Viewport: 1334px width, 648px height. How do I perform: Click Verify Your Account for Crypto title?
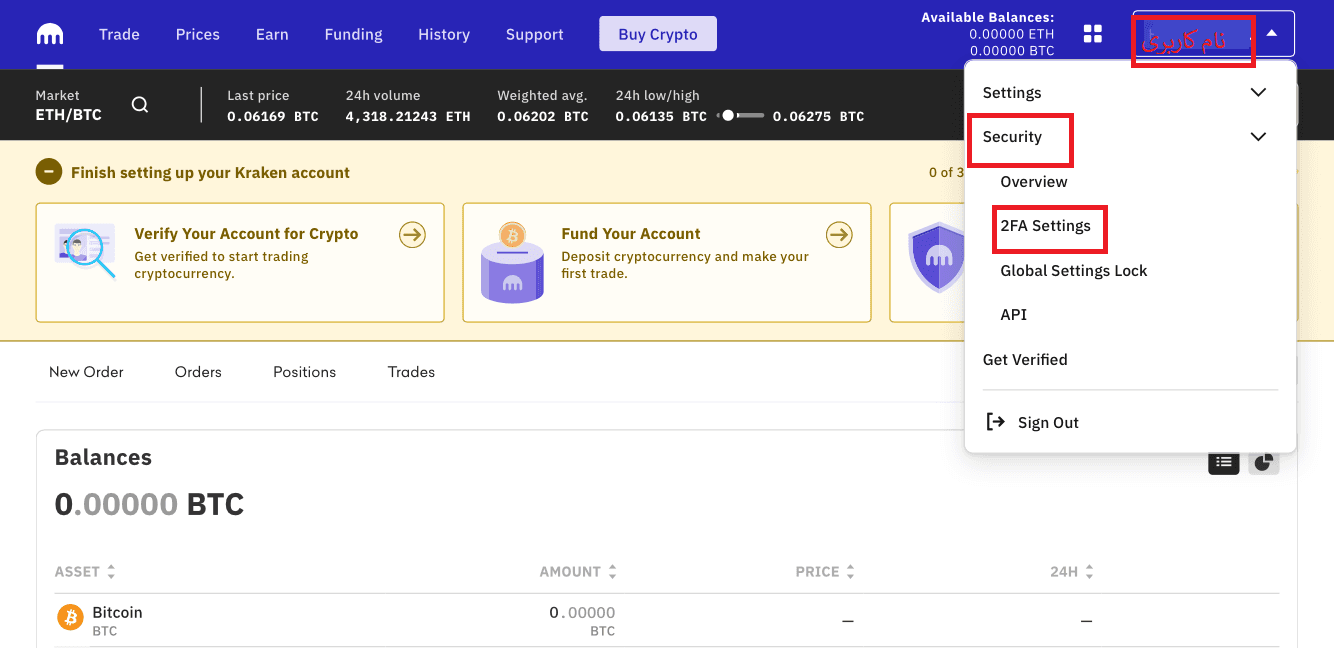[246, 234]
